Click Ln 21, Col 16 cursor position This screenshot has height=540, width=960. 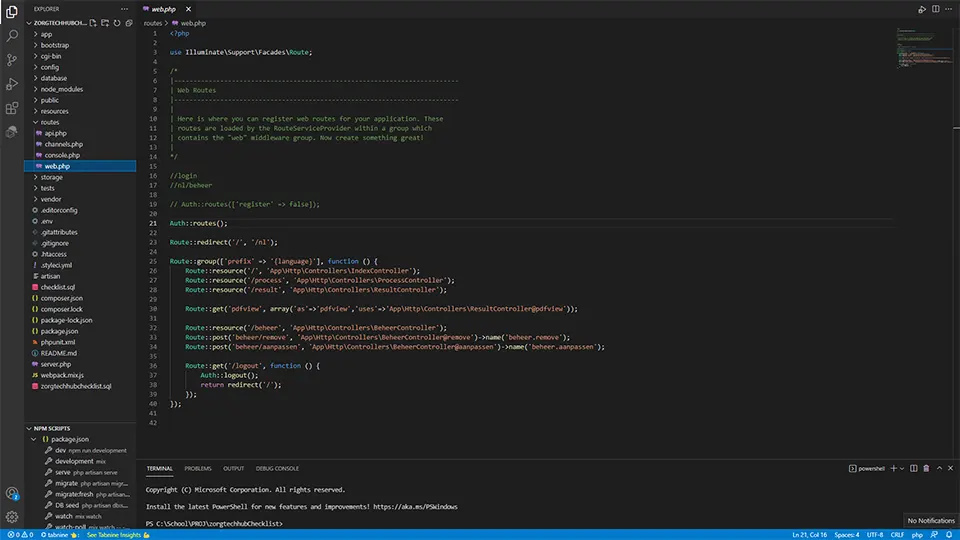point(809,535)
